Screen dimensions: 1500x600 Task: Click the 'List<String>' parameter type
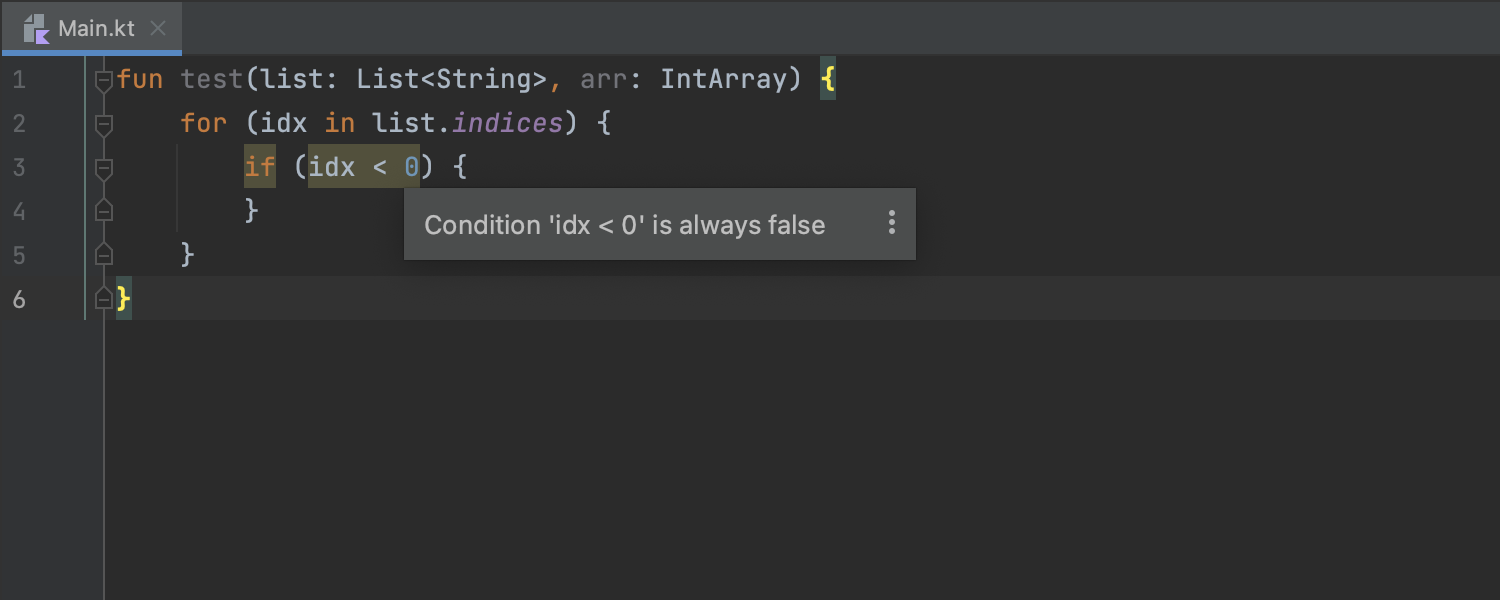pos(452,79)
